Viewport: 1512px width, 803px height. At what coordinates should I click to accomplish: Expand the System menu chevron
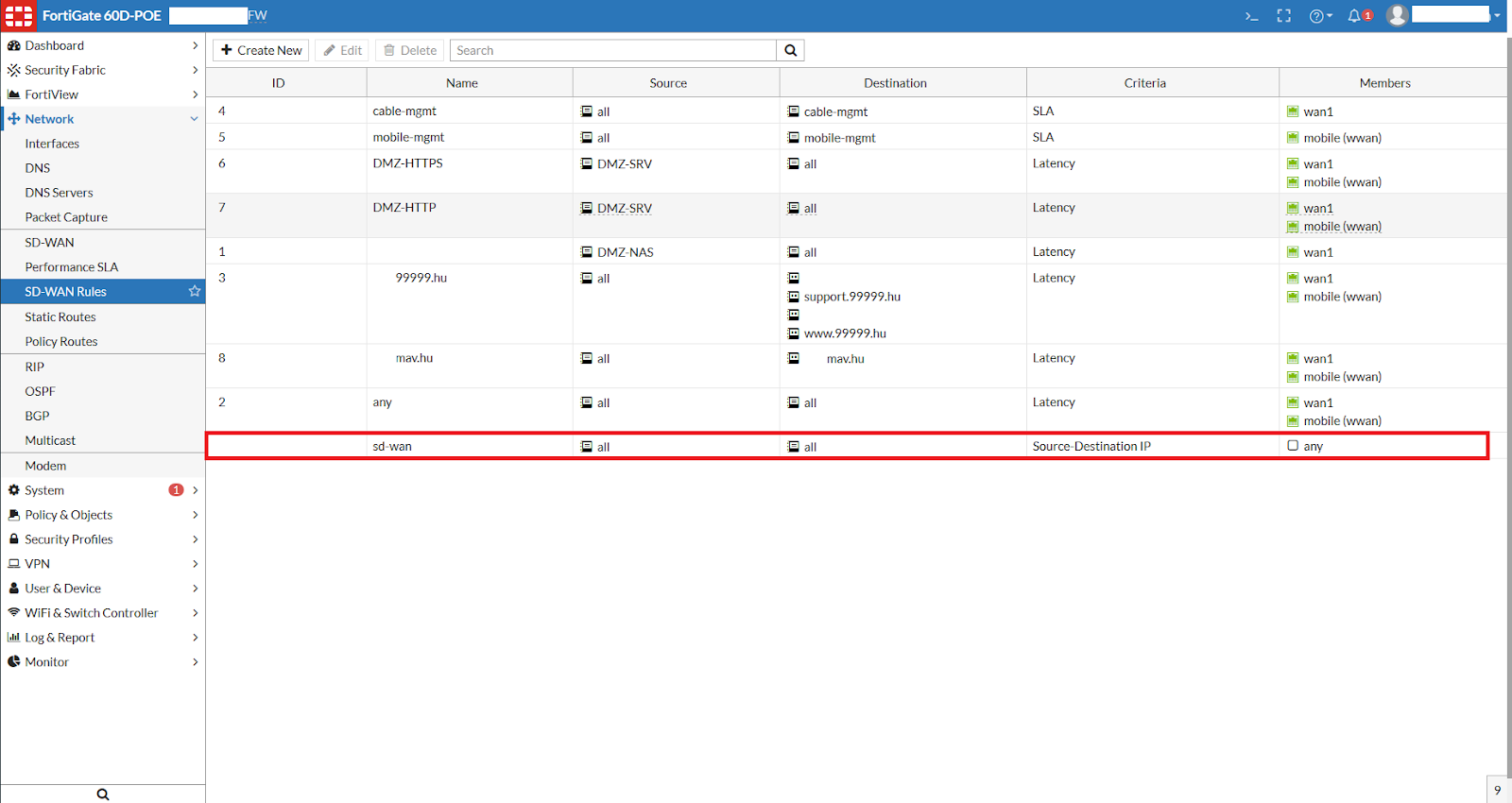click(195, 490)
